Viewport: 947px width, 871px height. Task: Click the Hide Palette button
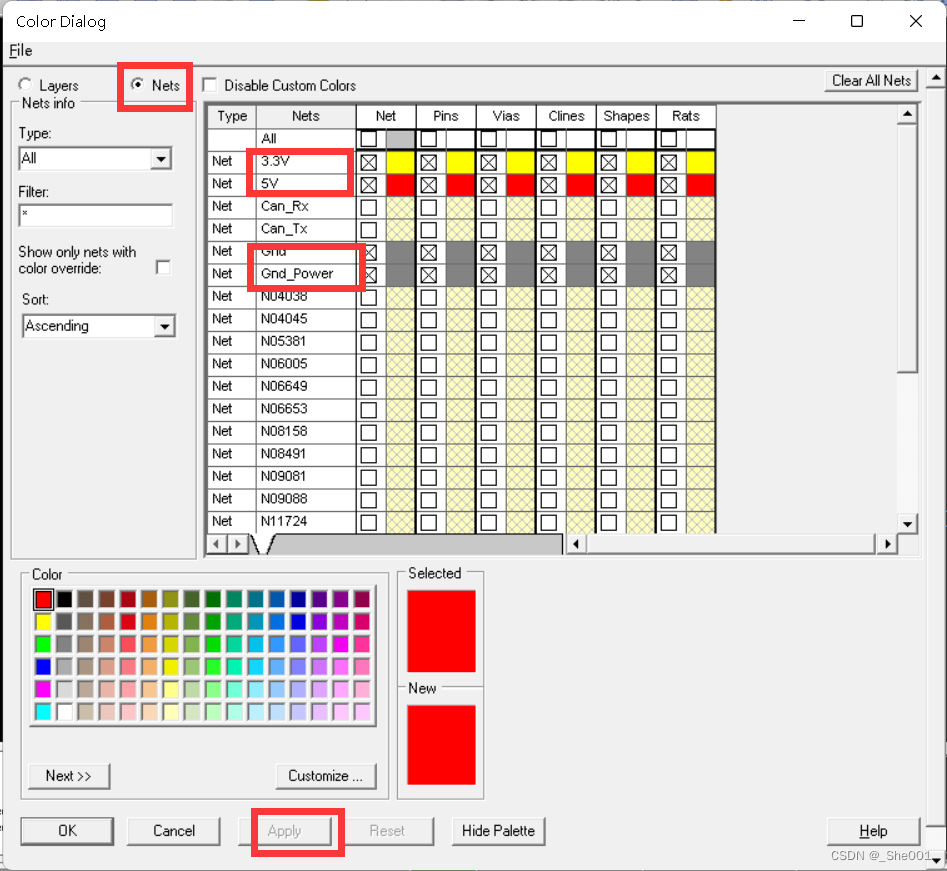click(x=498, y=830)
